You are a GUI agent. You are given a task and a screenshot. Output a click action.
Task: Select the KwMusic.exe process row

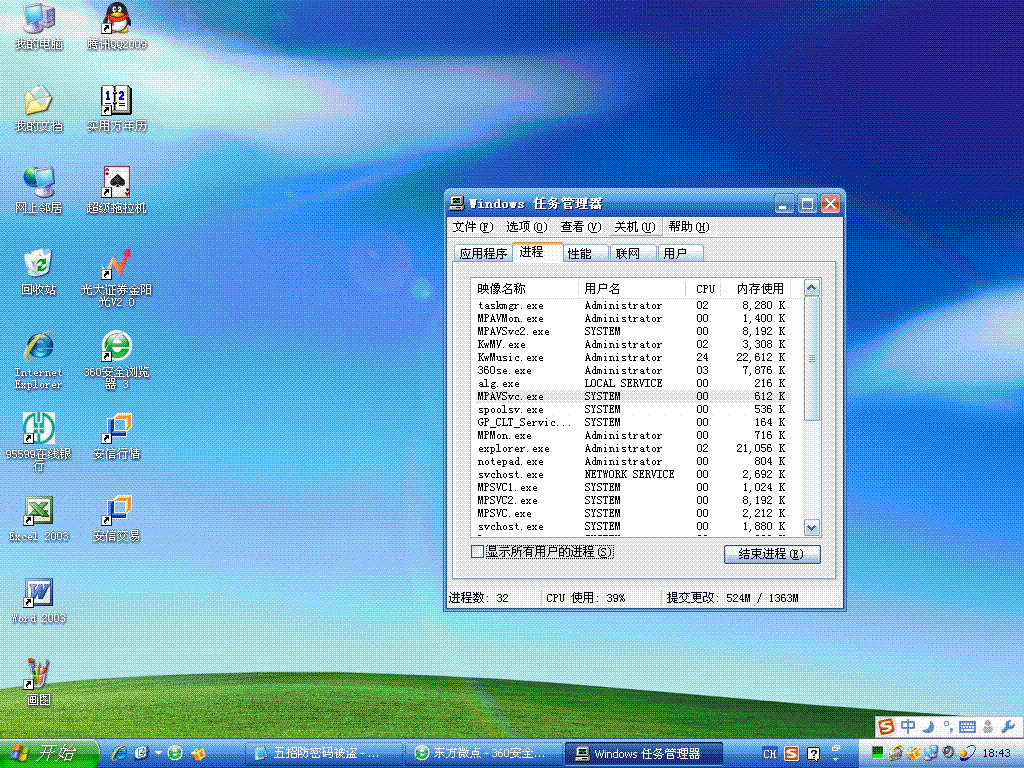click(x=632, y=357)
